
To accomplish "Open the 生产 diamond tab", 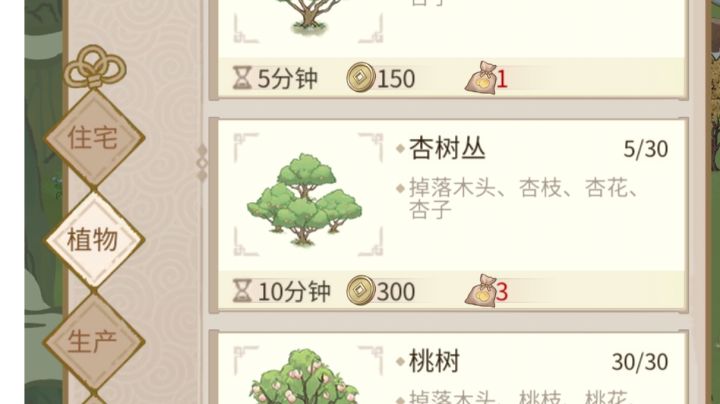I will click(x=94, y=342).
